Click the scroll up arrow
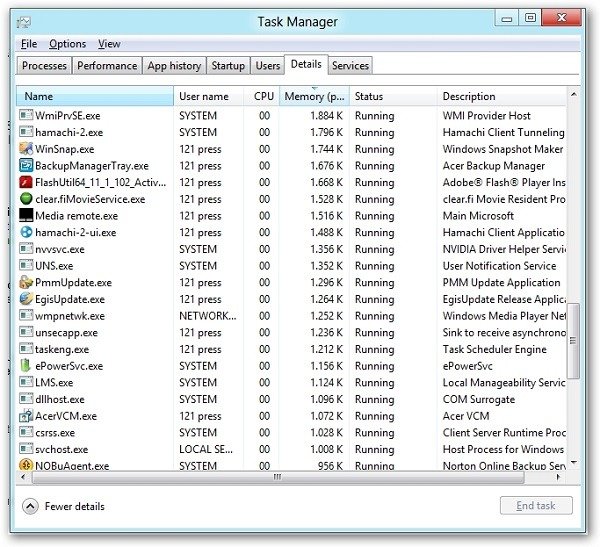The height and width of the screenshot is (547, 600). (x=573, y=94)
